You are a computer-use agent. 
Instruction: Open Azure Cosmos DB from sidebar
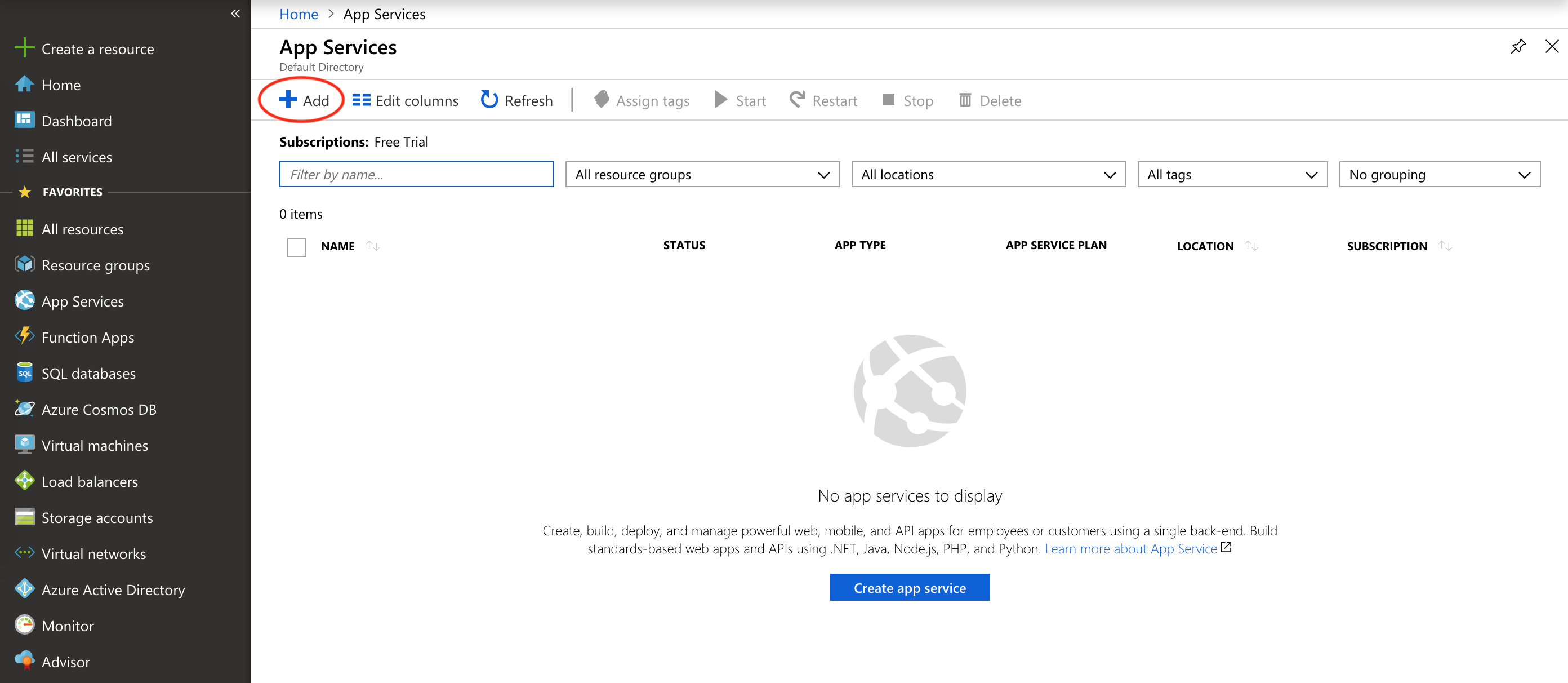[x=99, y=410]
